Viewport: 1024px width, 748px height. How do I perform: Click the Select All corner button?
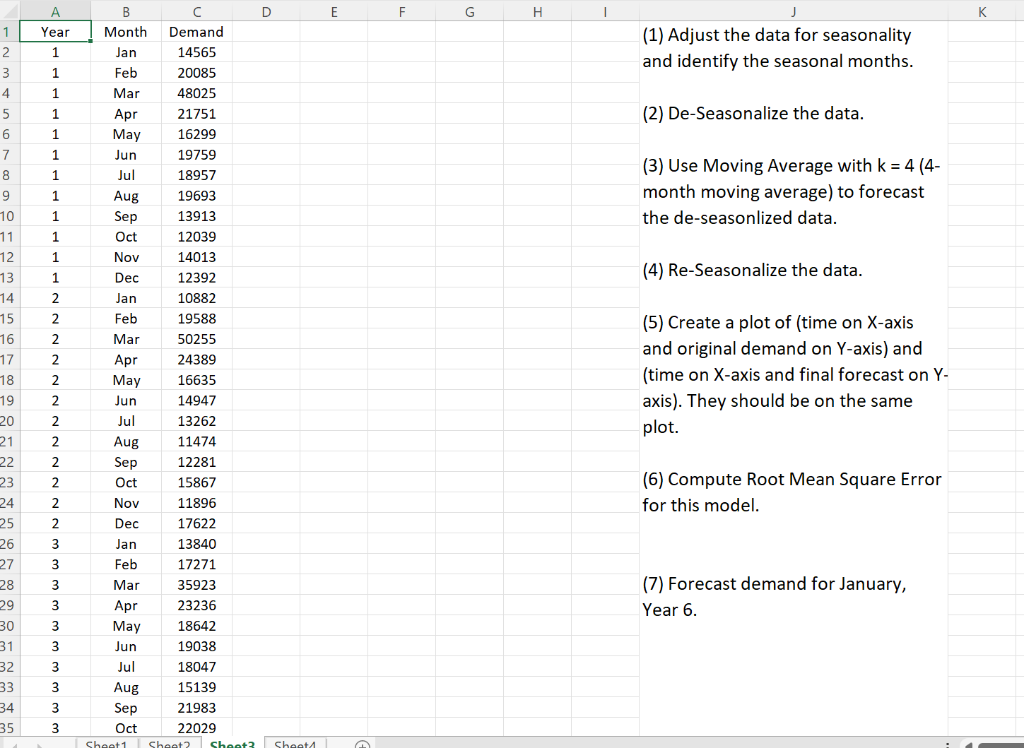[x=9, y=10]
